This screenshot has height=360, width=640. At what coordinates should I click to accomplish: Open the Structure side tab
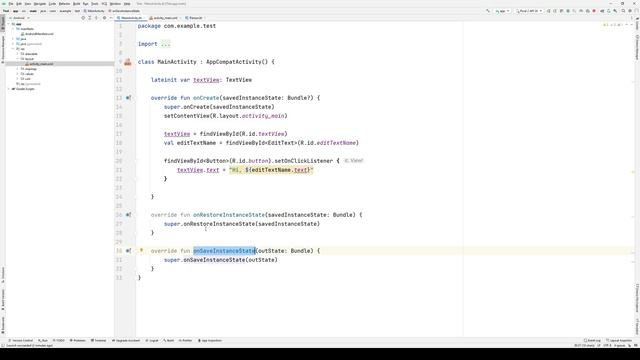[2, 275]
